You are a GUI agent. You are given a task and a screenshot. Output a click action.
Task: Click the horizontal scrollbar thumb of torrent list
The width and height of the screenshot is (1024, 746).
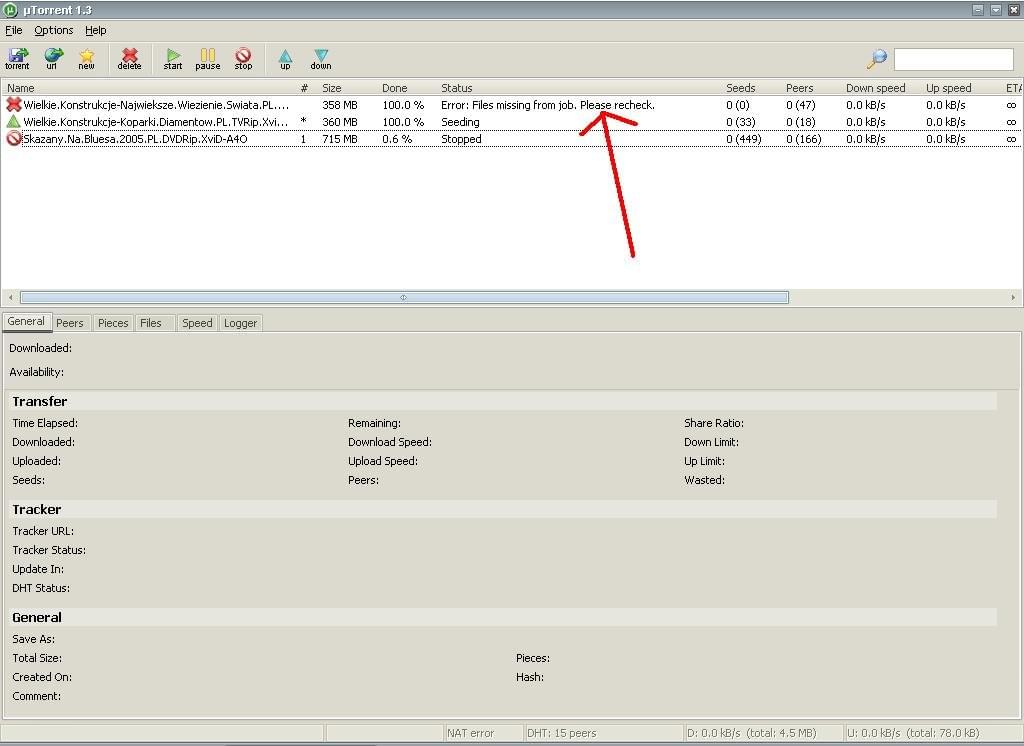click(x=404, y=297)
